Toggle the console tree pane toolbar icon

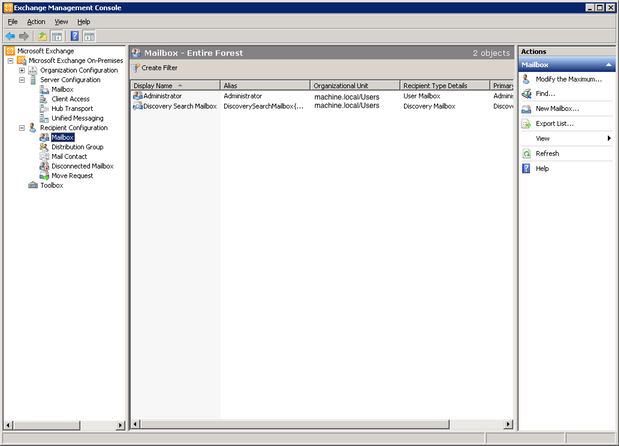[57, 36]
